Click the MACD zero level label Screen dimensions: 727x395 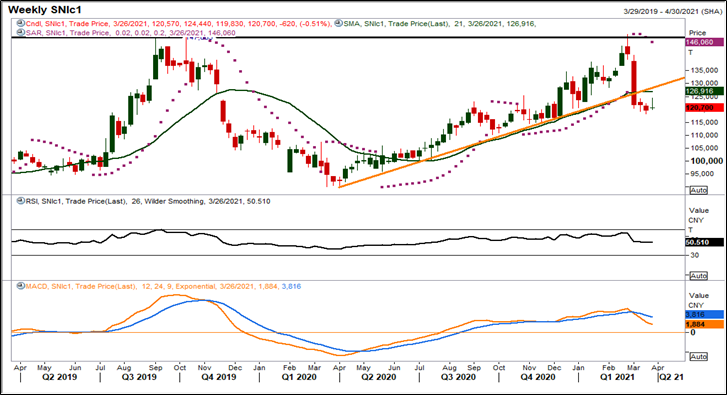pos(693,332)
